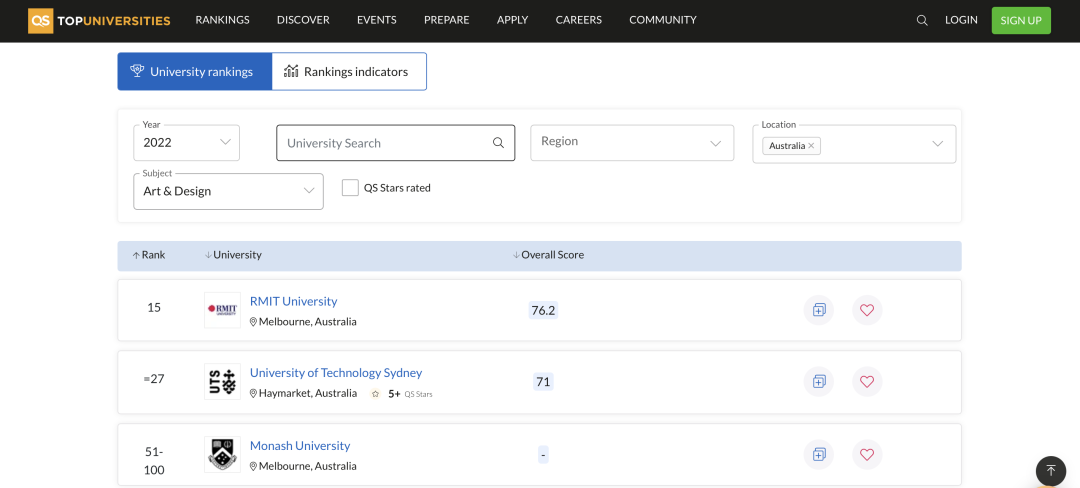This screenshot has width=1080, height=488.
Task: Open site search magnifier in header
Action: coord(922,21)
